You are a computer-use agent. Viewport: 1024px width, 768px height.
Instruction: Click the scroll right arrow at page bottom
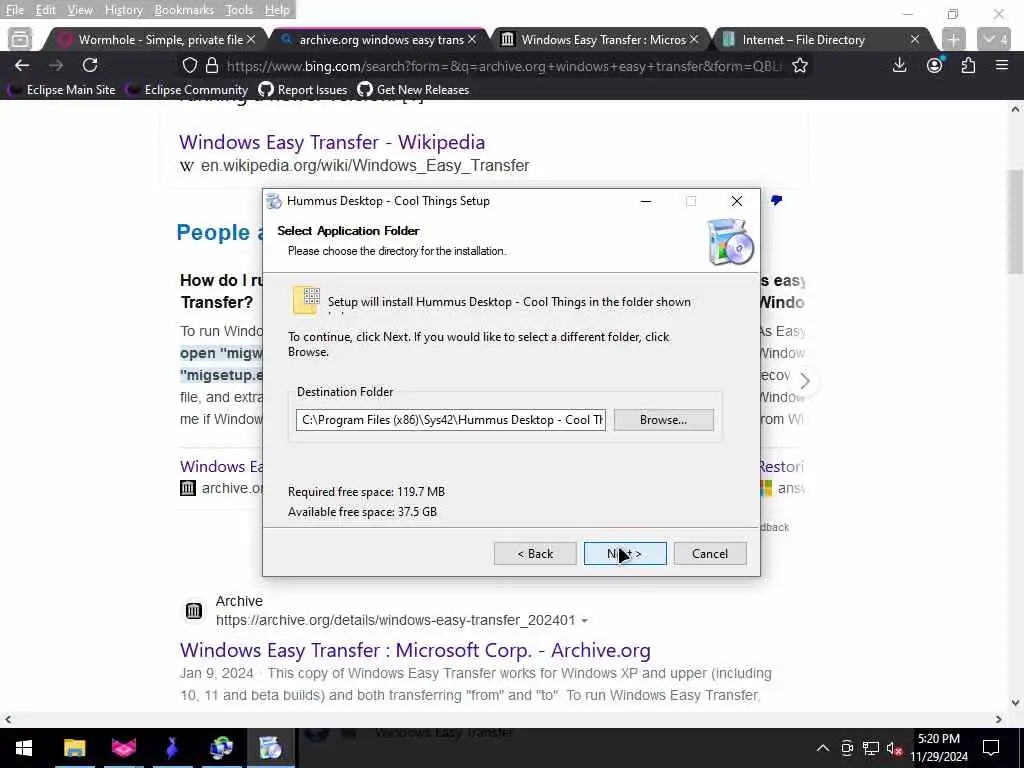click(x=999, y=719)
